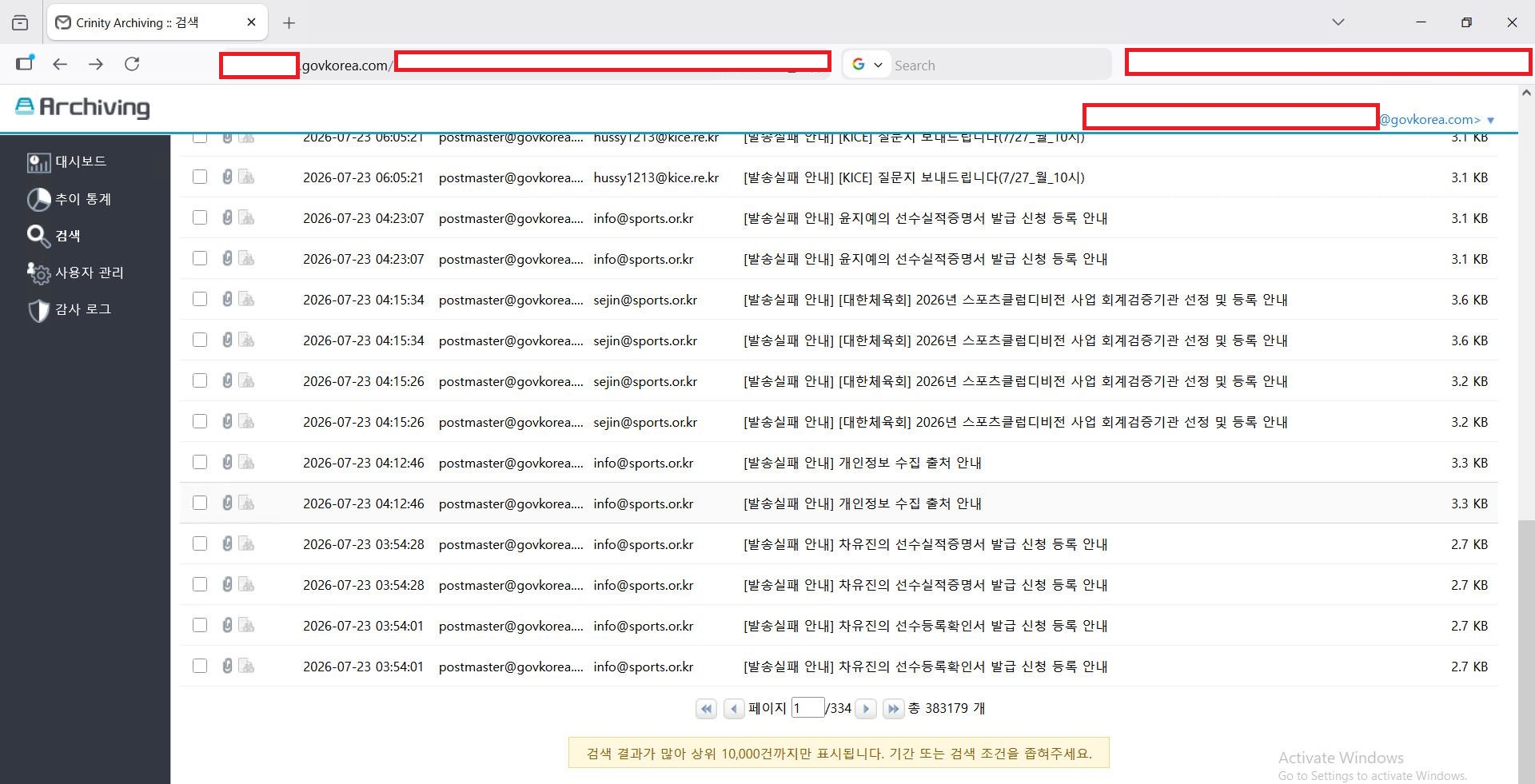The image size is (1535, 784).
Task: Open the tab list chevron in title bar
Action: [1338, 22]
